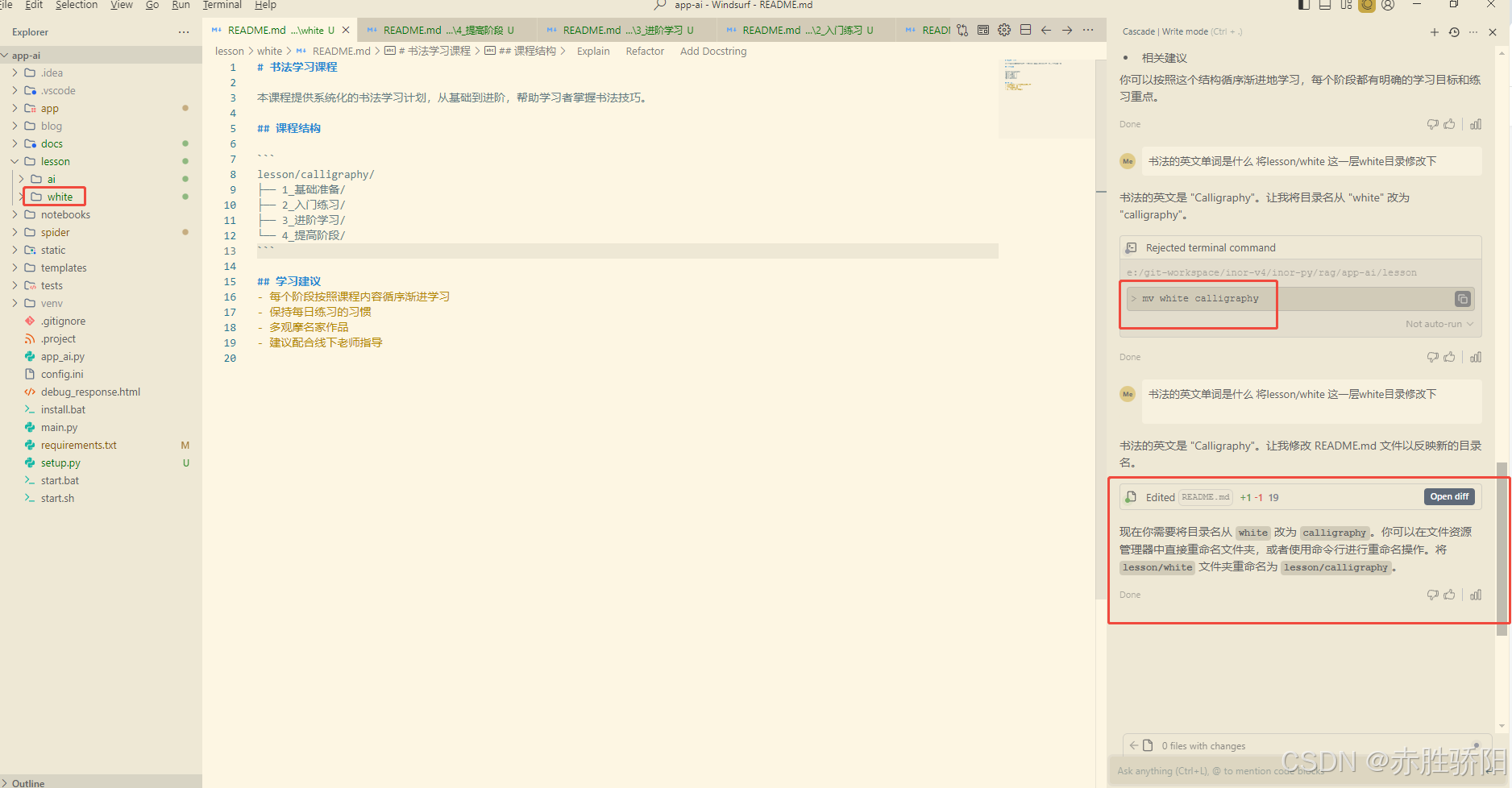Close the Cascade panel
Screen dimensions: 1512x788
pos(1493,32)
